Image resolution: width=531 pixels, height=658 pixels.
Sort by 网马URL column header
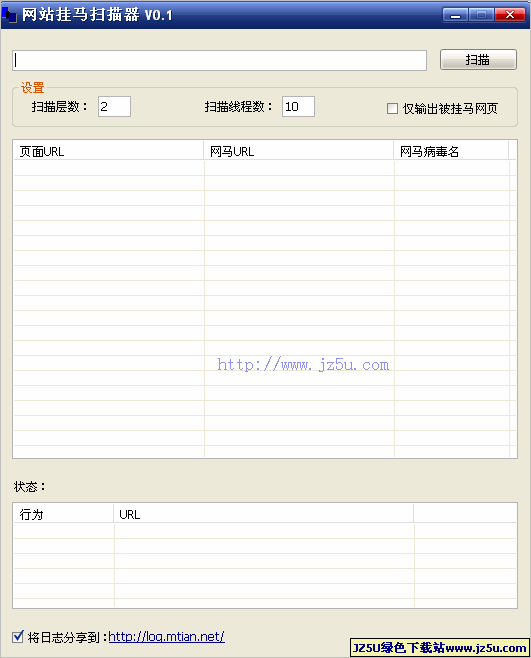[298, 151]
